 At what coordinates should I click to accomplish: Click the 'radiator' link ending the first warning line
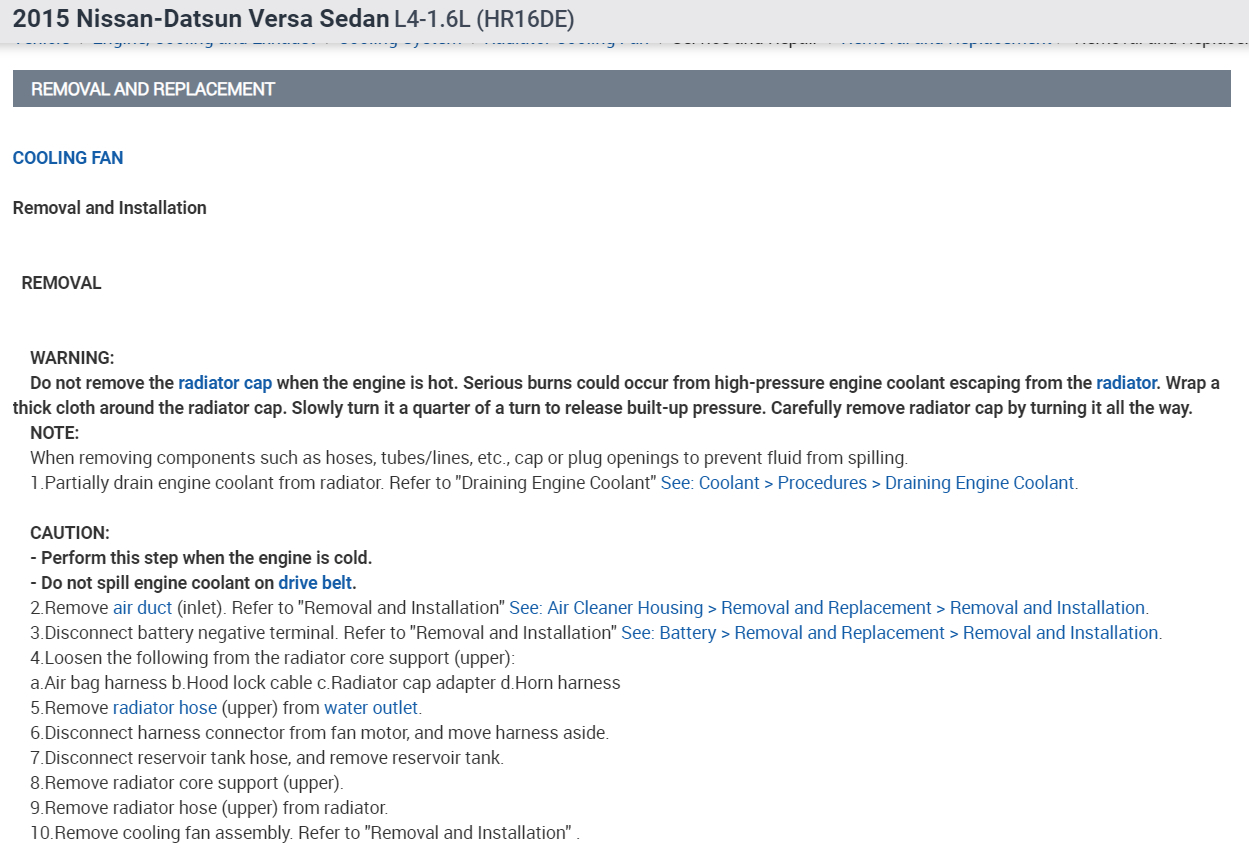click(1126, 383)
